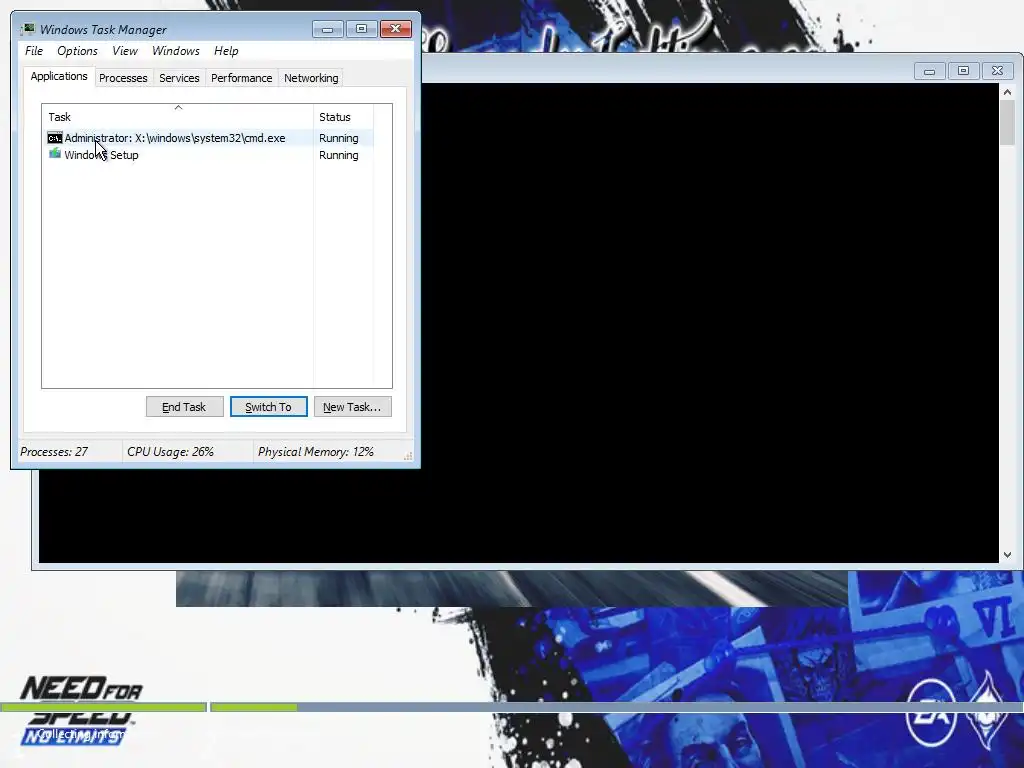Image resolution: width=1024 pixels, height=768 pixels.
Task: Close the command prompt window
Action: (x=997, y=71)
